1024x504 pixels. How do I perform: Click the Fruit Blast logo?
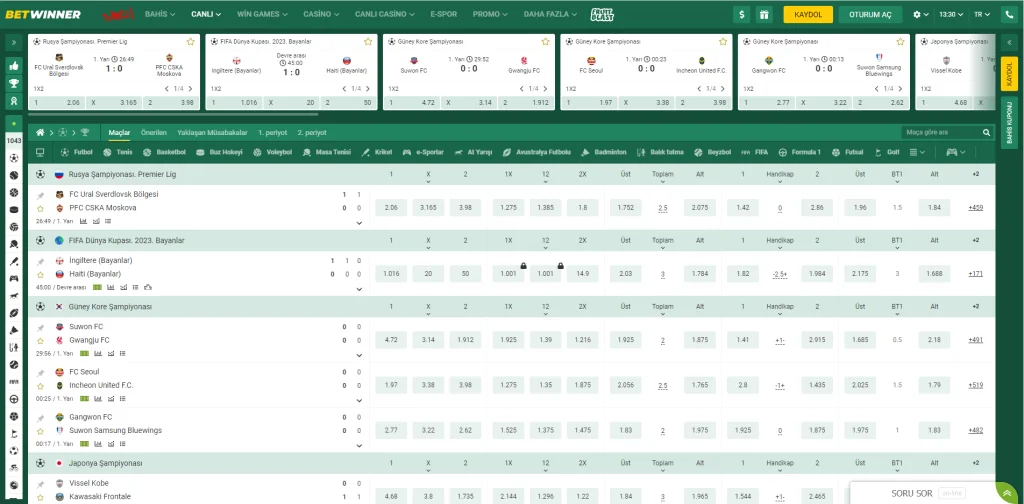pyautogui.click(x=601, y=14)
